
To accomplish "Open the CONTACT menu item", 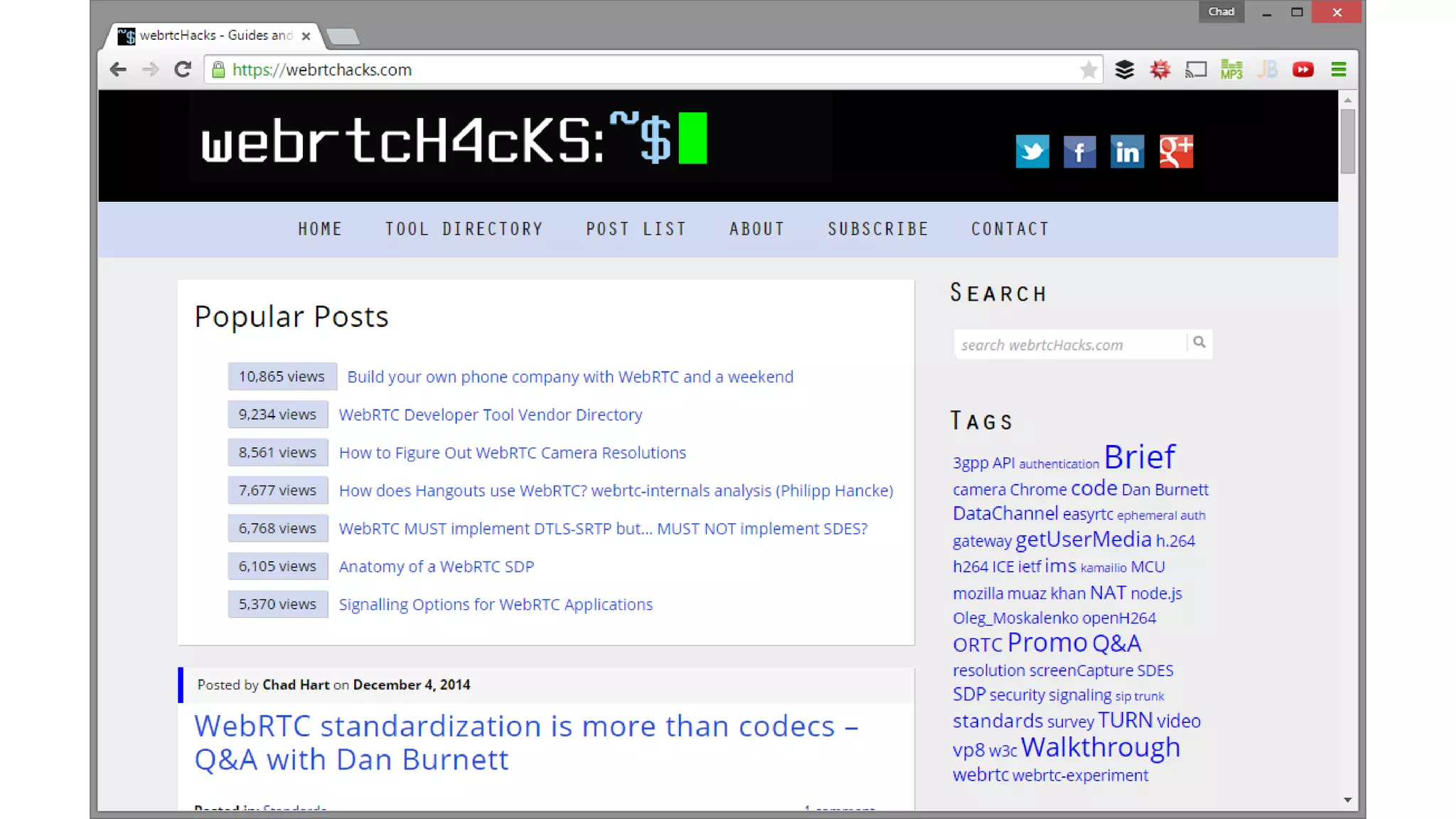I will coord(1010,229).
